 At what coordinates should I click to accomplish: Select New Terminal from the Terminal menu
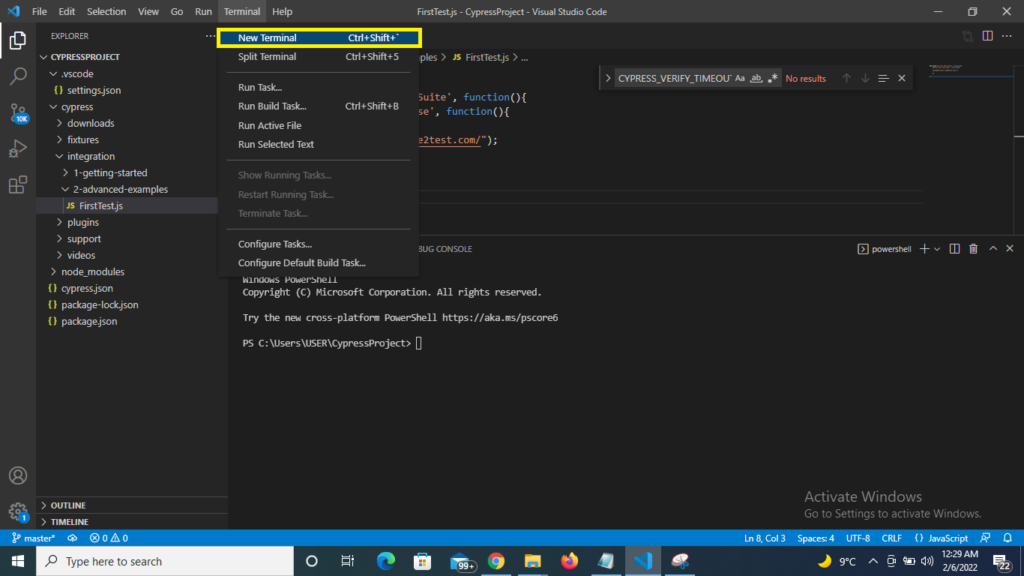click(x=319, y=38)
